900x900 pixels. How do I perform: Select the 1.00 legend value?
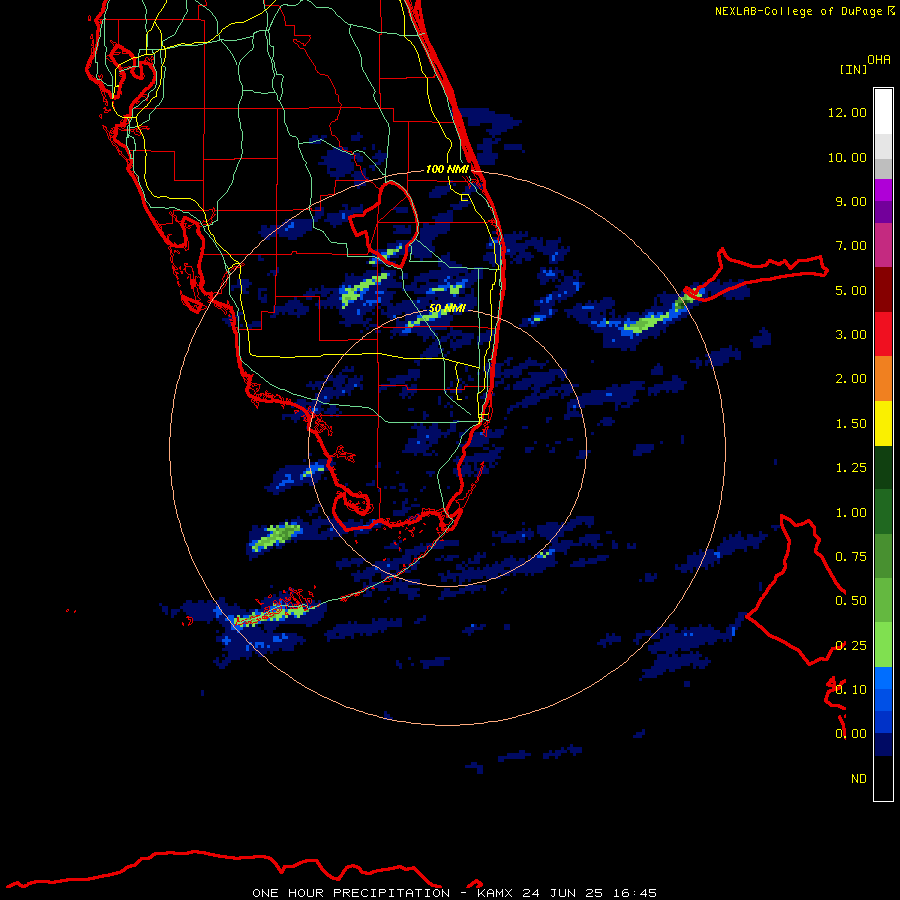pos(851,513)
